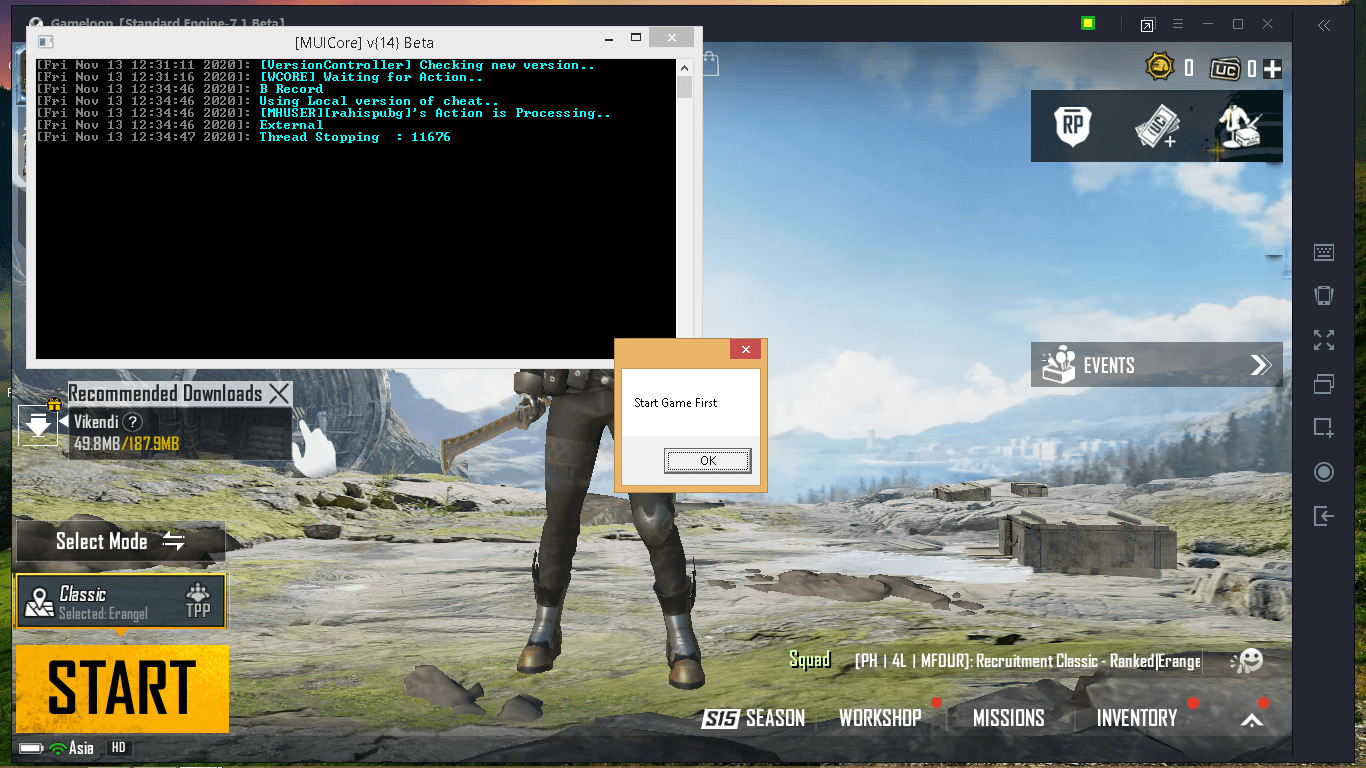Collapse Vikendi download panel left triangle
This screenshot has width=1366, height=768.
coord(62,422)
